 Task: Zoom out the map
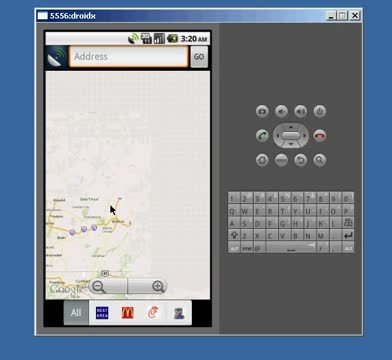click(x=108, y=286)
